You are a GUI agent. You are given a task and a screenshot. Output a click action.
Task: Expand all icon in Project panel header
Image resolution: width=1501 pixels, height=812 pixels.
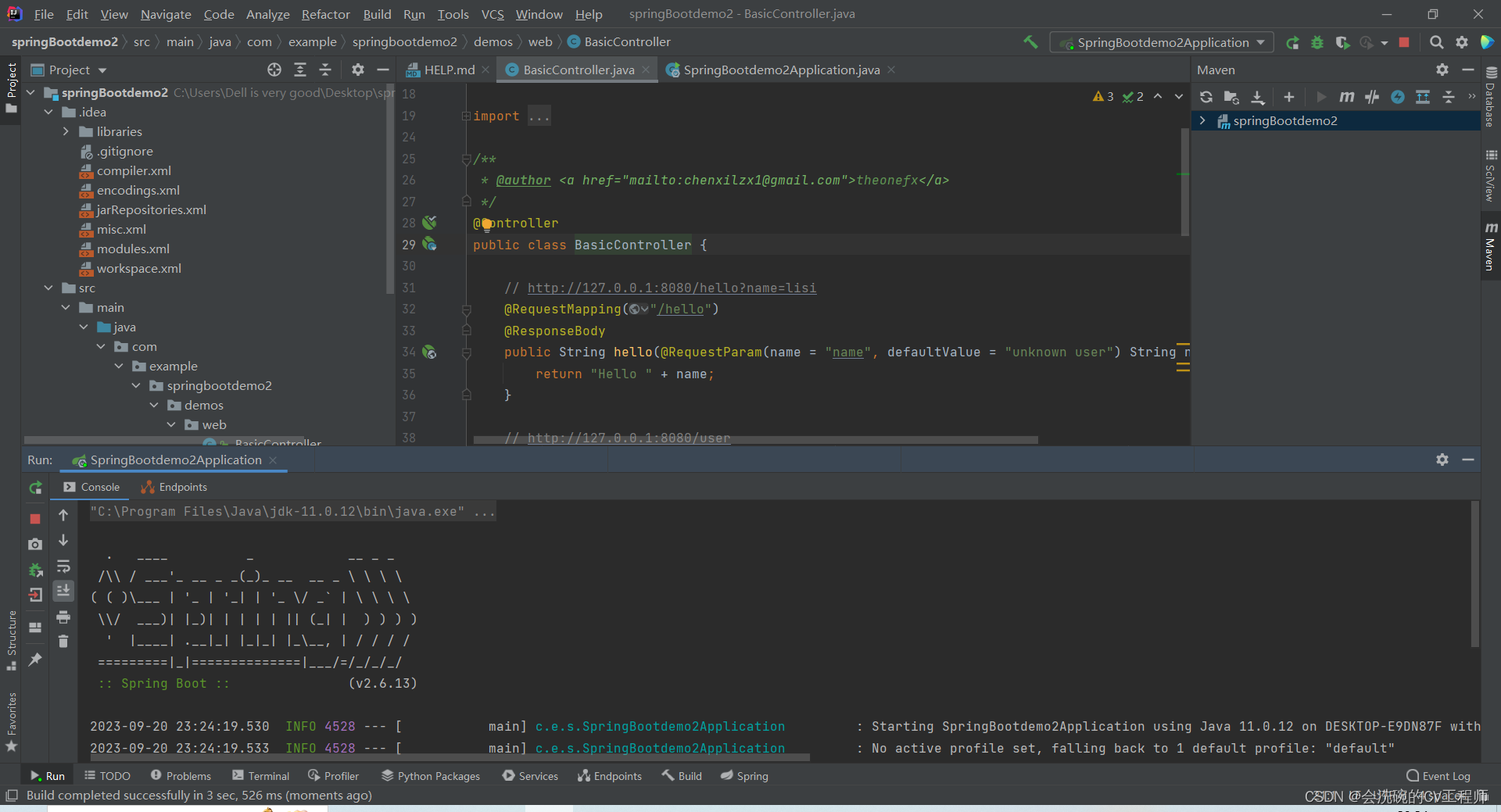(300, 70)
